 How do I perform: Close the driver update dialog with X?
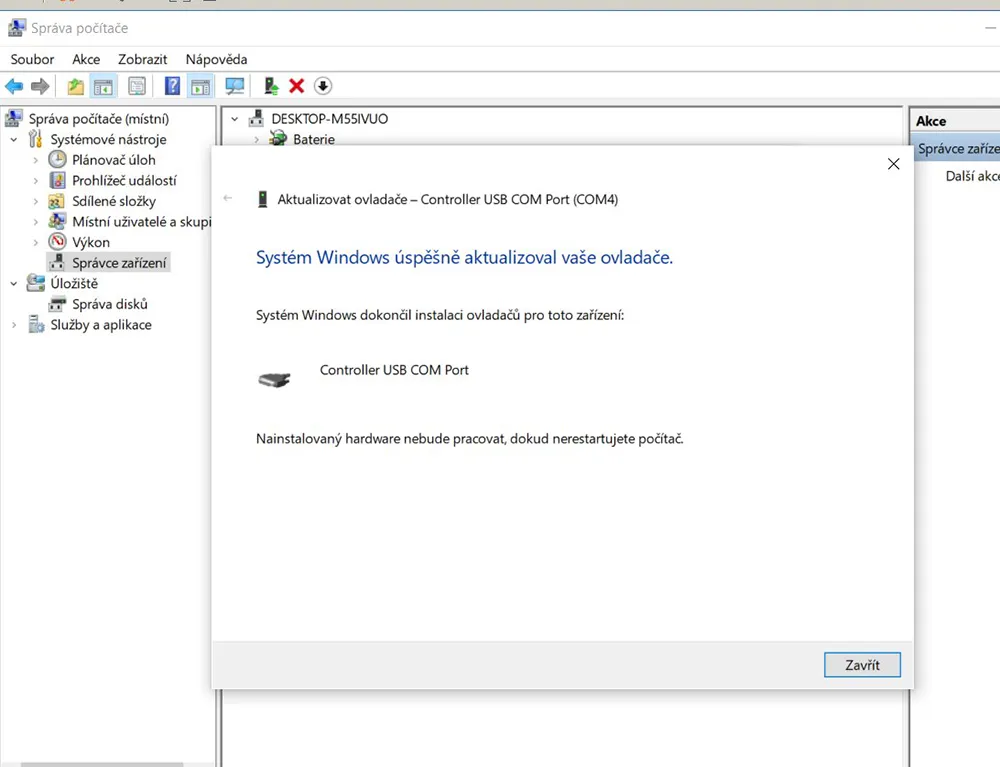coord(893,164)
